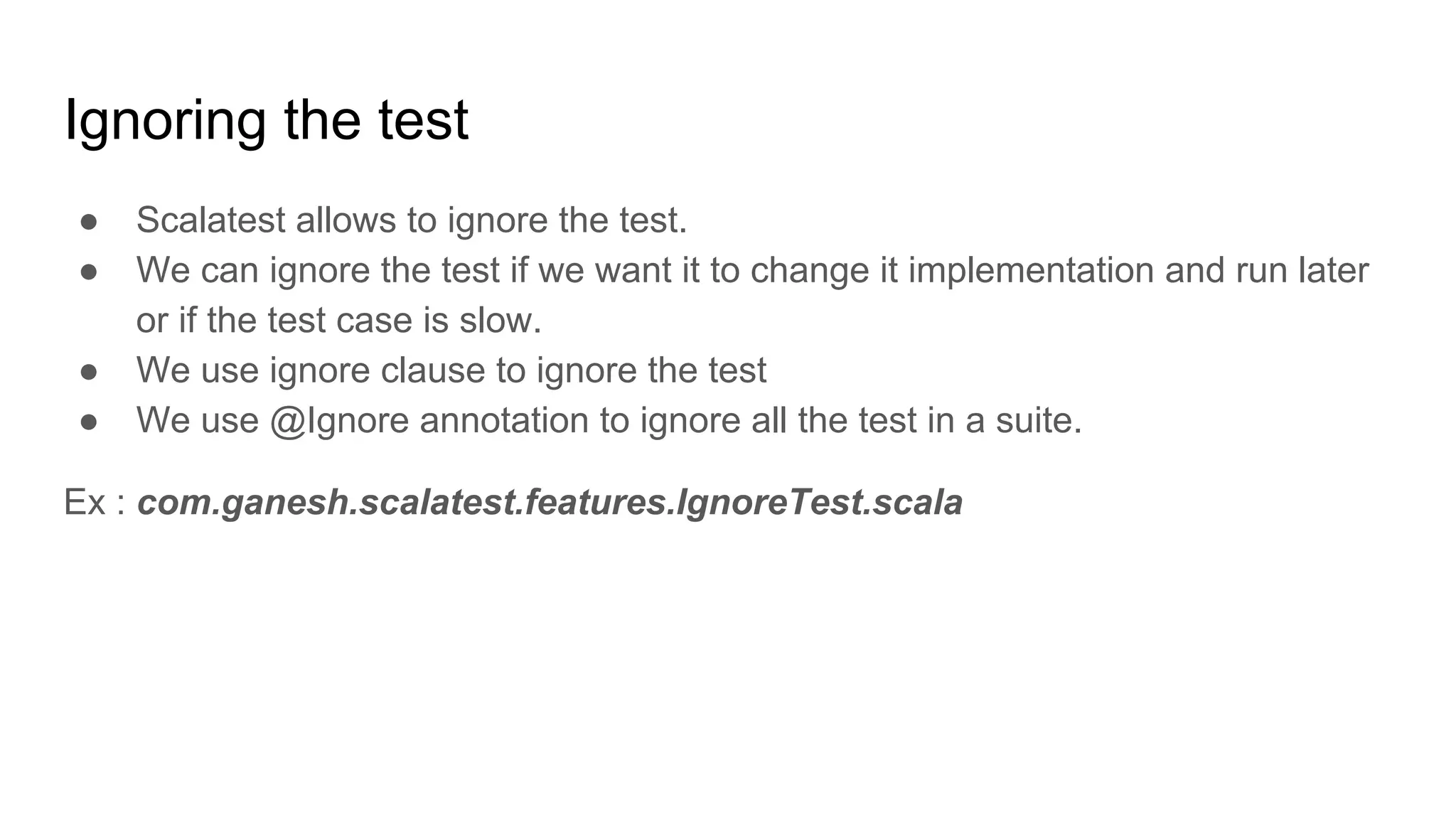Click the second bullet point marker
This screenshot has height=819, width=1456.
pyautogui.click(x=89, y=272)
